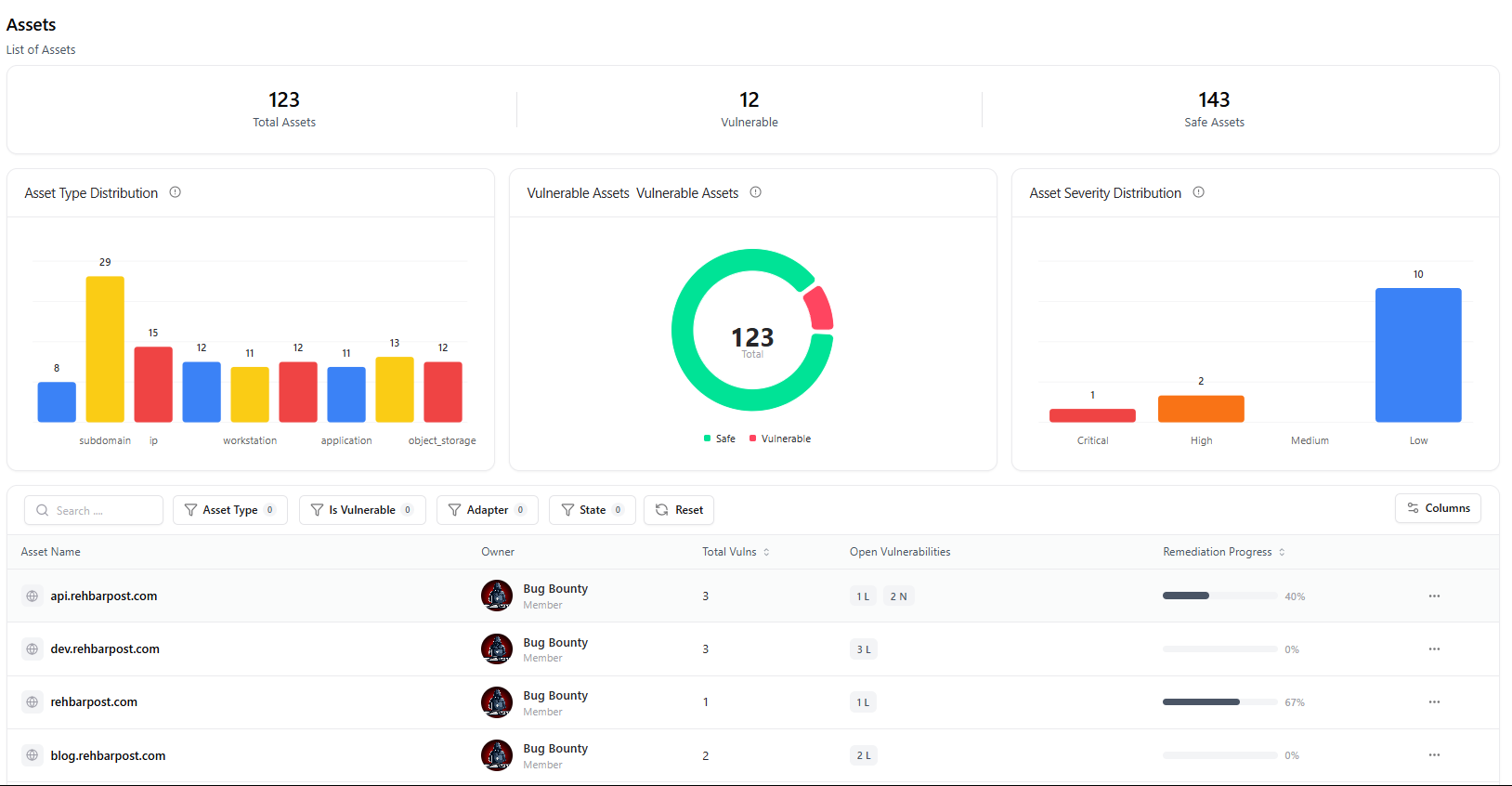Screen dimensions: 1512x786
Task: Open the three-dot menu for the 67% progress row
Action: tap(1434, 701)
